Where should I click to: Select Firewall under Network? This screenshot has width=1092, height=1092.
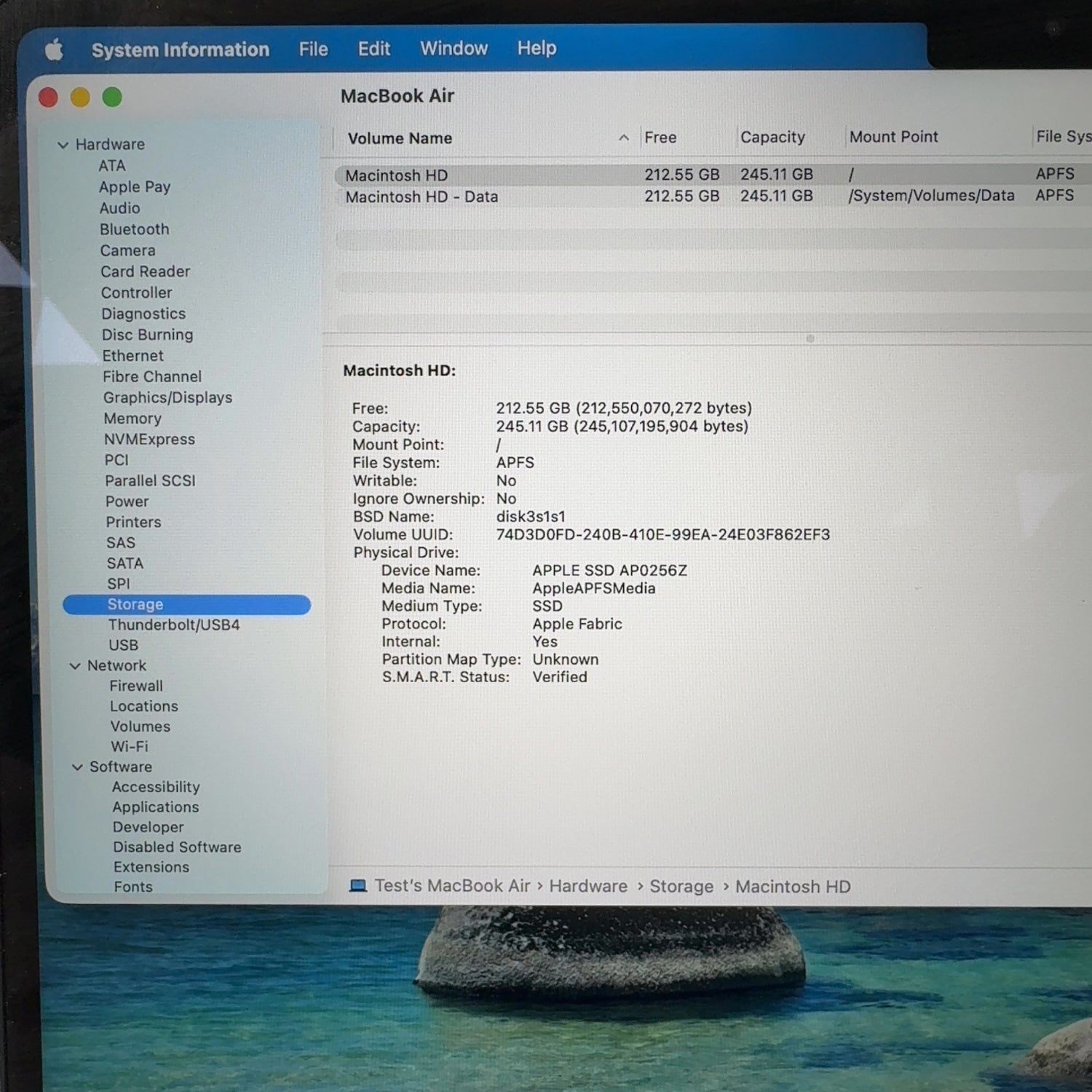pyautogui.click(x=137, y=687)
